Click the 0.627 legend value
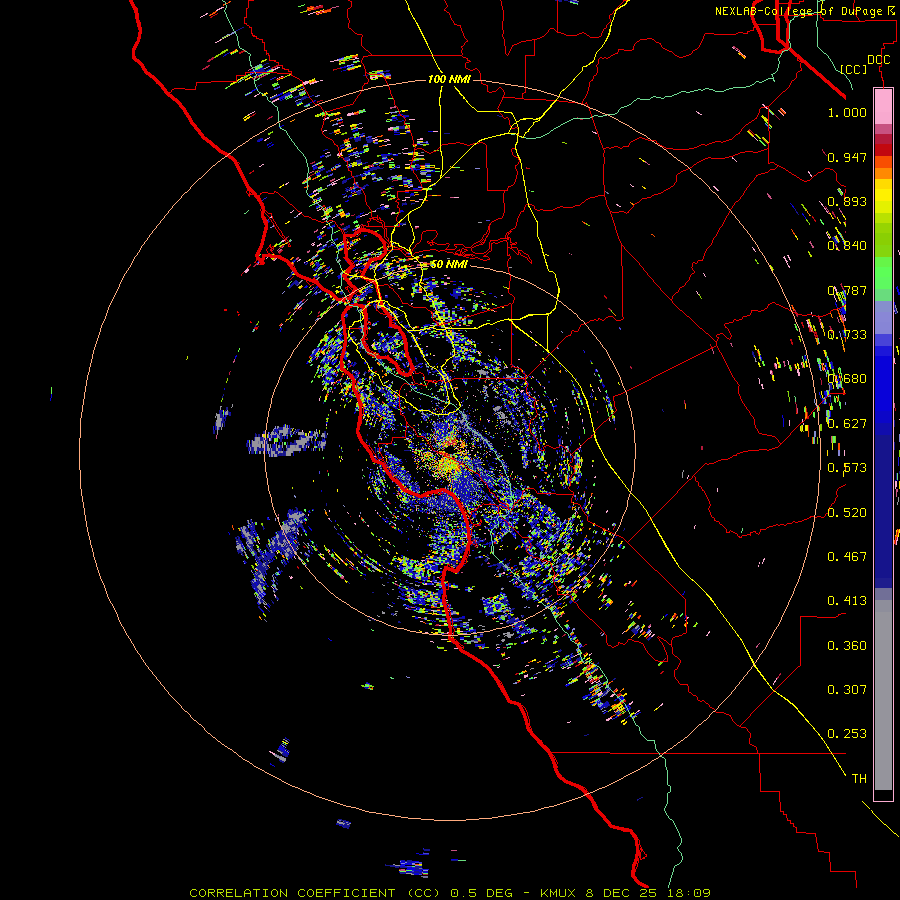The image size is (900, 900). coord(847,424)
